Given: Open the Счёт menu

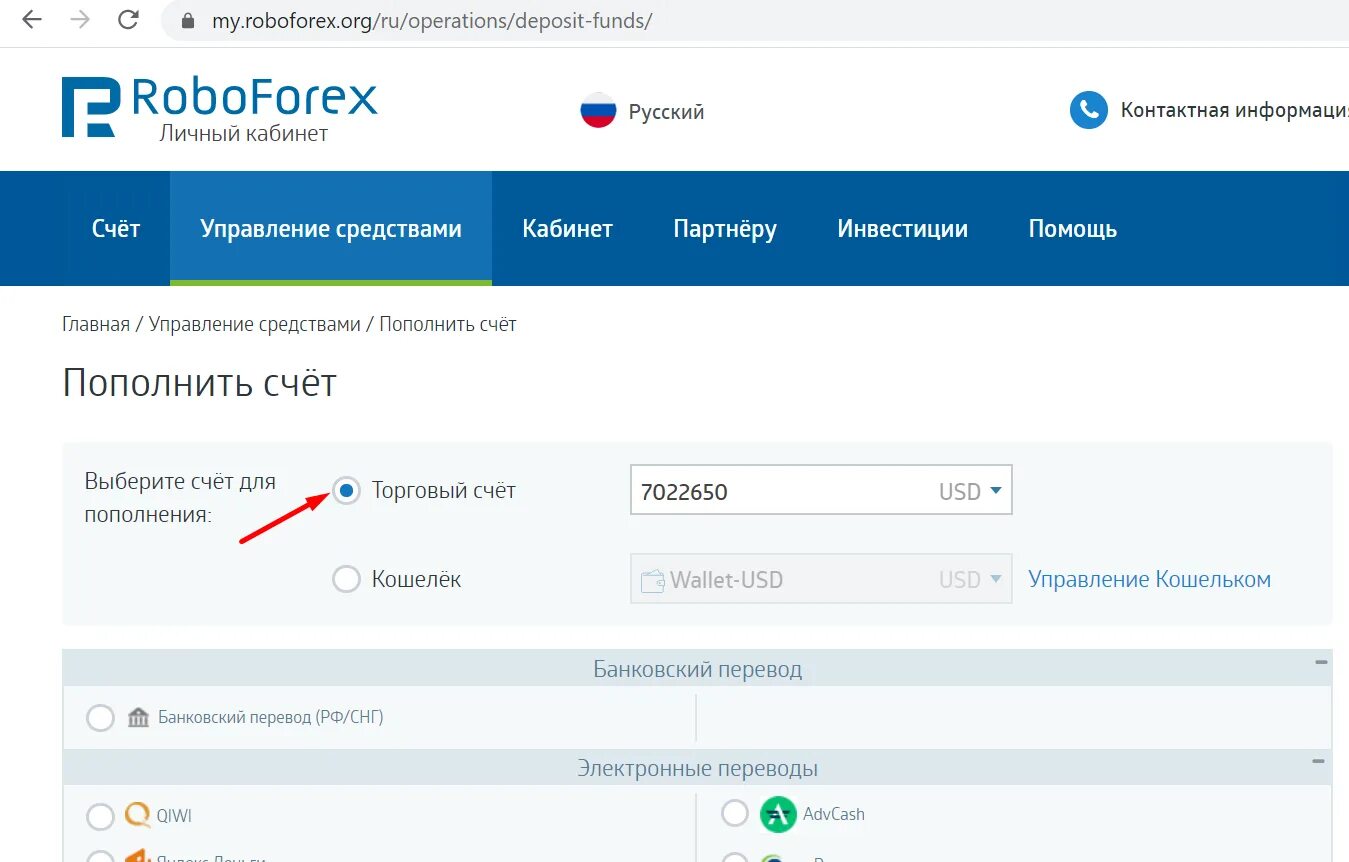Looking at the screenshot, I should pos(116,229).
